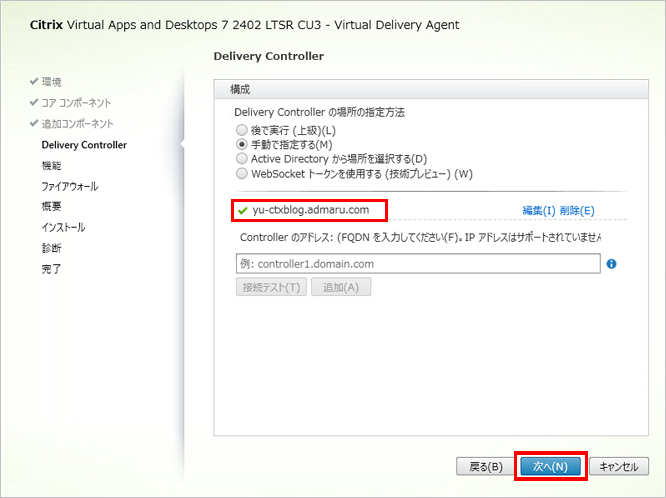666x498 pixels.
Task: Choose Active Directory から場所を選択する option
Action: coord(241,159)
